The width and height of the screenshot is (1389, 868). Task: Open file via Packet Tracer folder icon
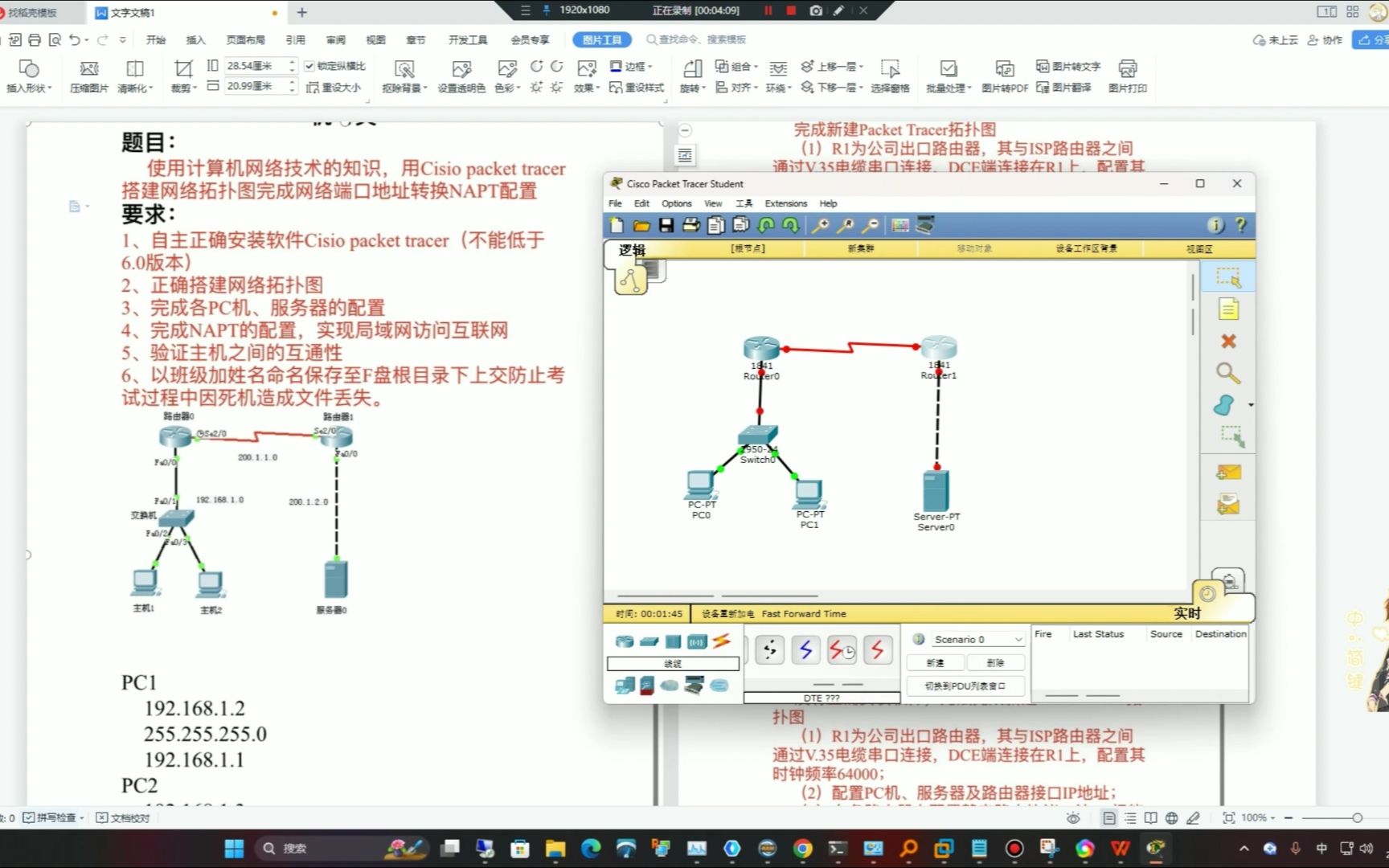click(x=641, y=225)
